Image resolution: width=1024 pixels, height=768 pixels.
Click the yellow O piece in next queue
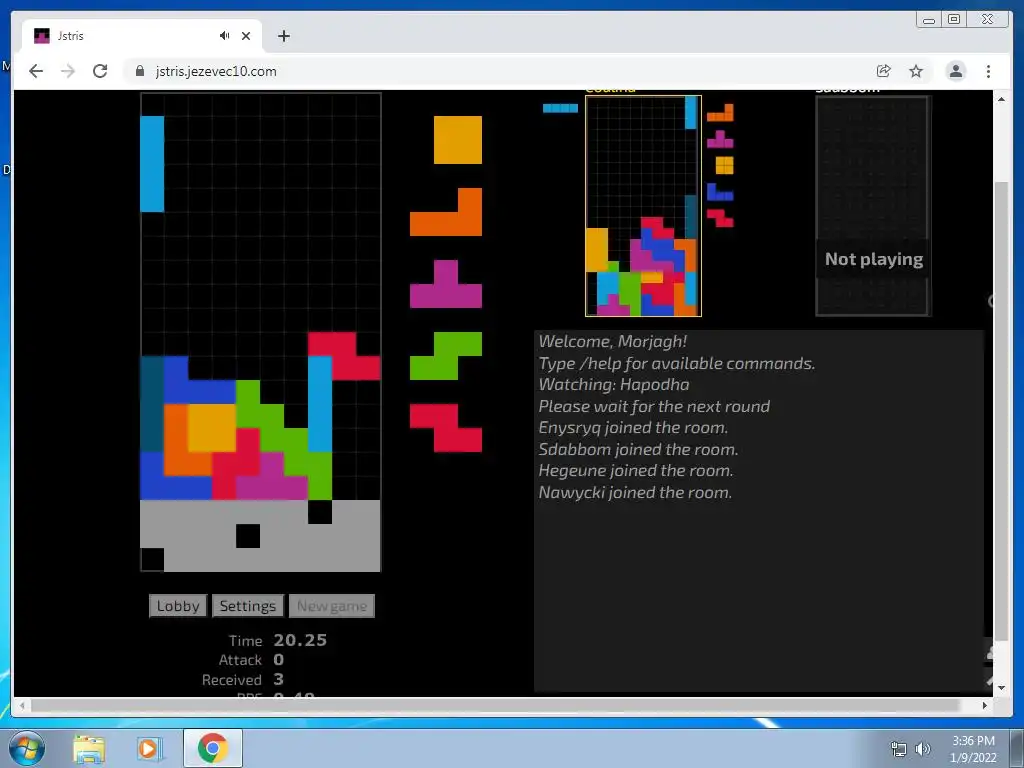pyautogui.click(x=458, y=140)
